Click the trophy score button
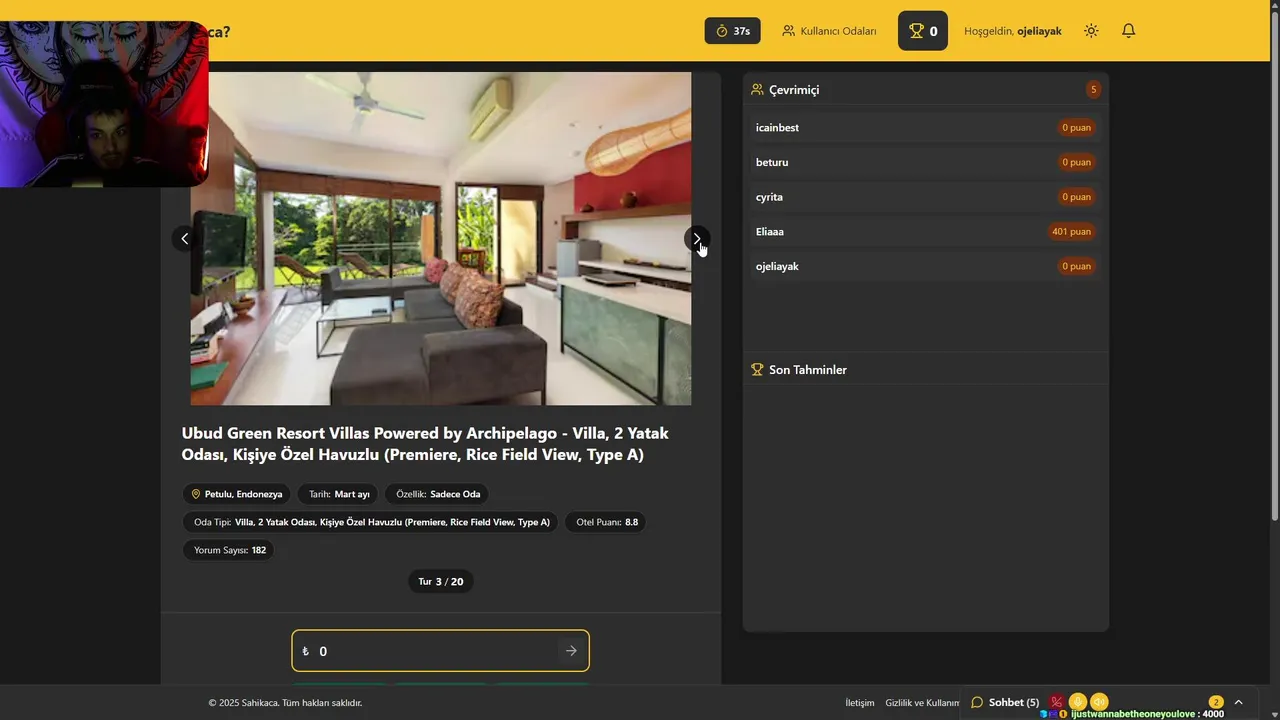This screenshot has width=1280, height=720. tap(923, 31)
